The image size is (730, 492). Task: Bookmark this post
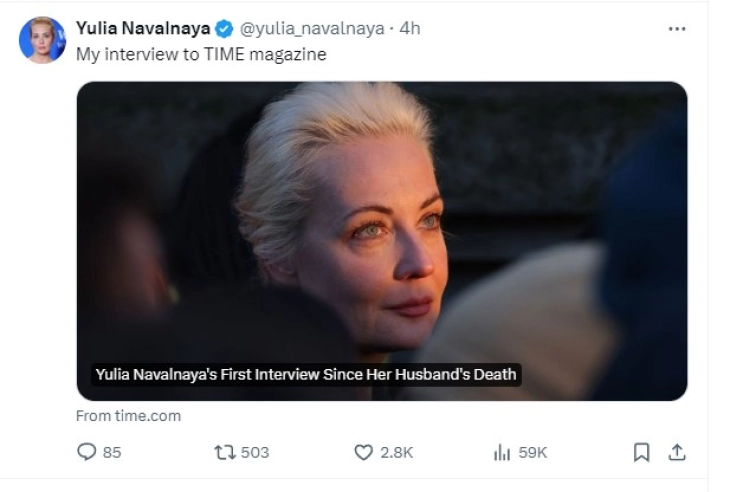[x=642, y=453]
